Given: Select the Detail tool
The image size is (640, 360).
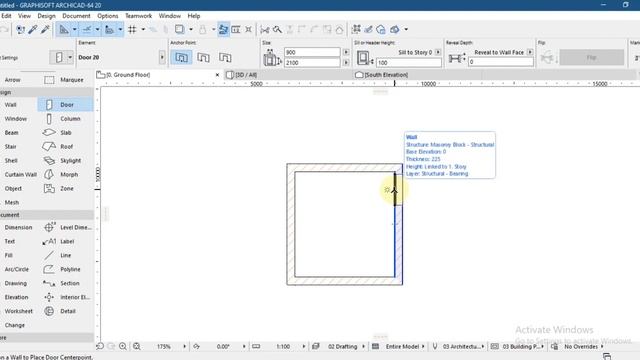Looking at the screenshot, I should [65, 311].
